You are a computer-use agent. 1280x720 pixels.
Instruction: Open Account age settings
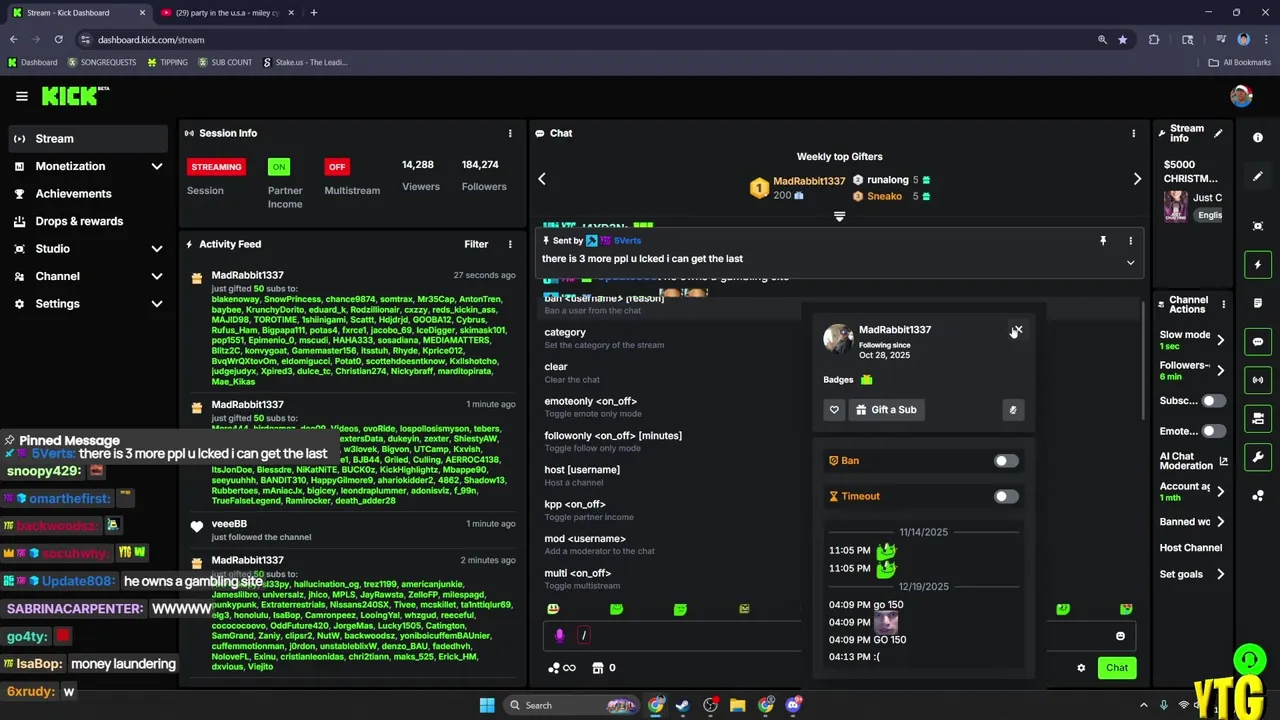(x=1192, y=491)
